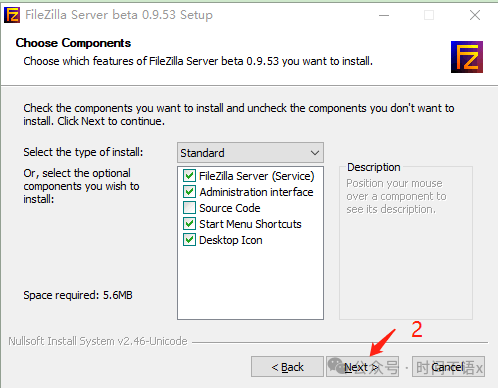Close the setup window
This screenshot has width=498, height=388.
coord(475,15)
